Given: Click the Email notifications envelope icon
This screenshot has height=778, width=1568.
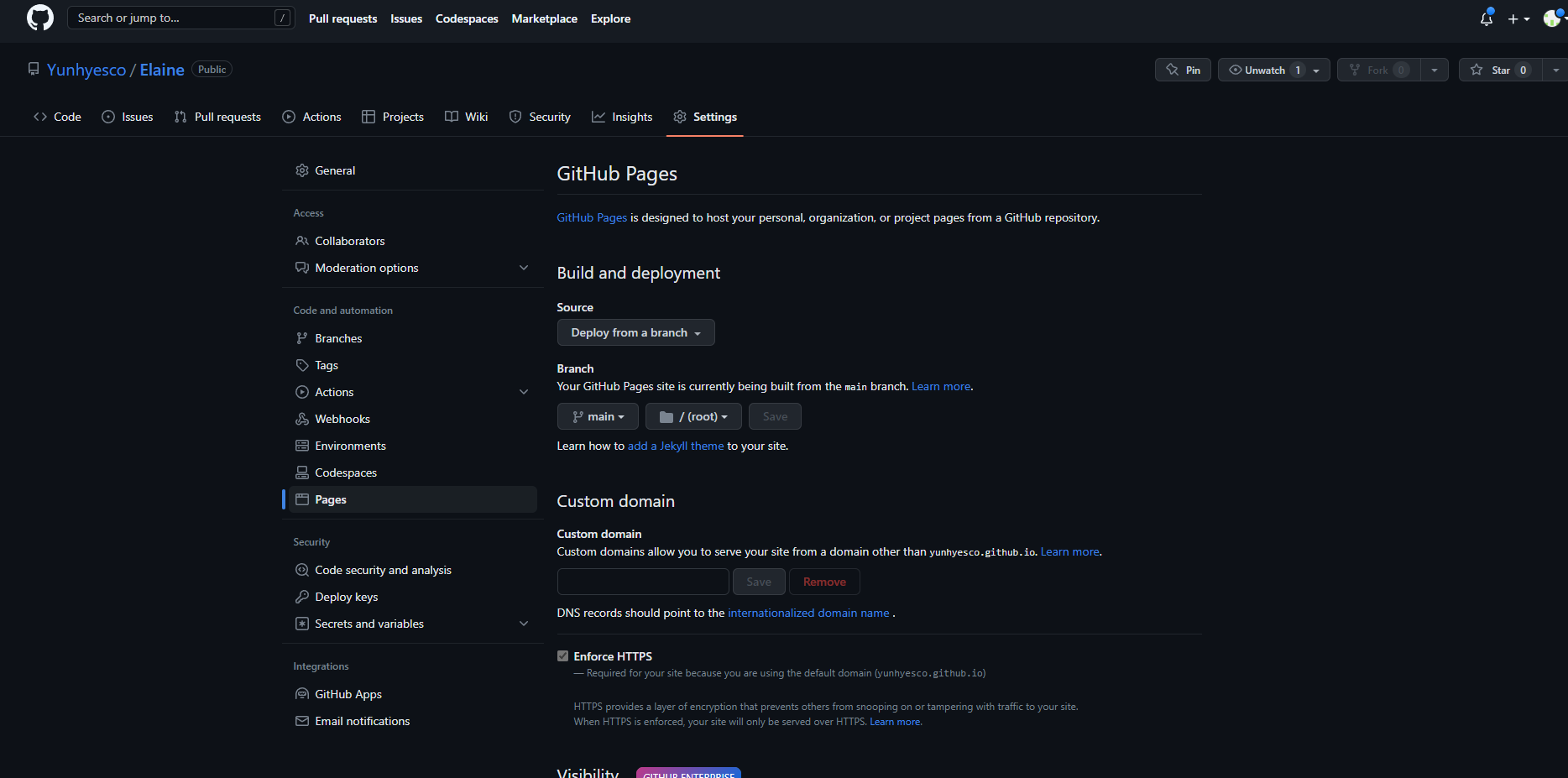Looking at the screenshot, I should point(302,721).
